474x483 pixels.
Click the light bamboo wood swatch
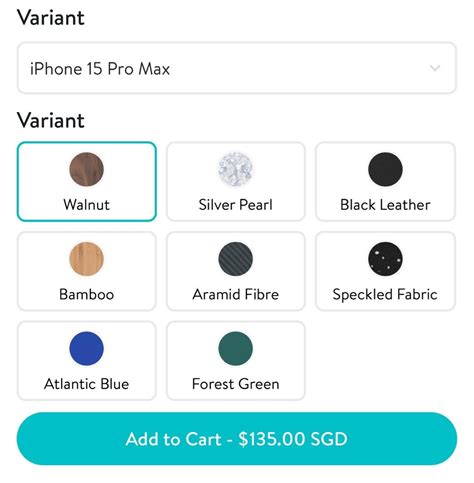tap(87, 259)
